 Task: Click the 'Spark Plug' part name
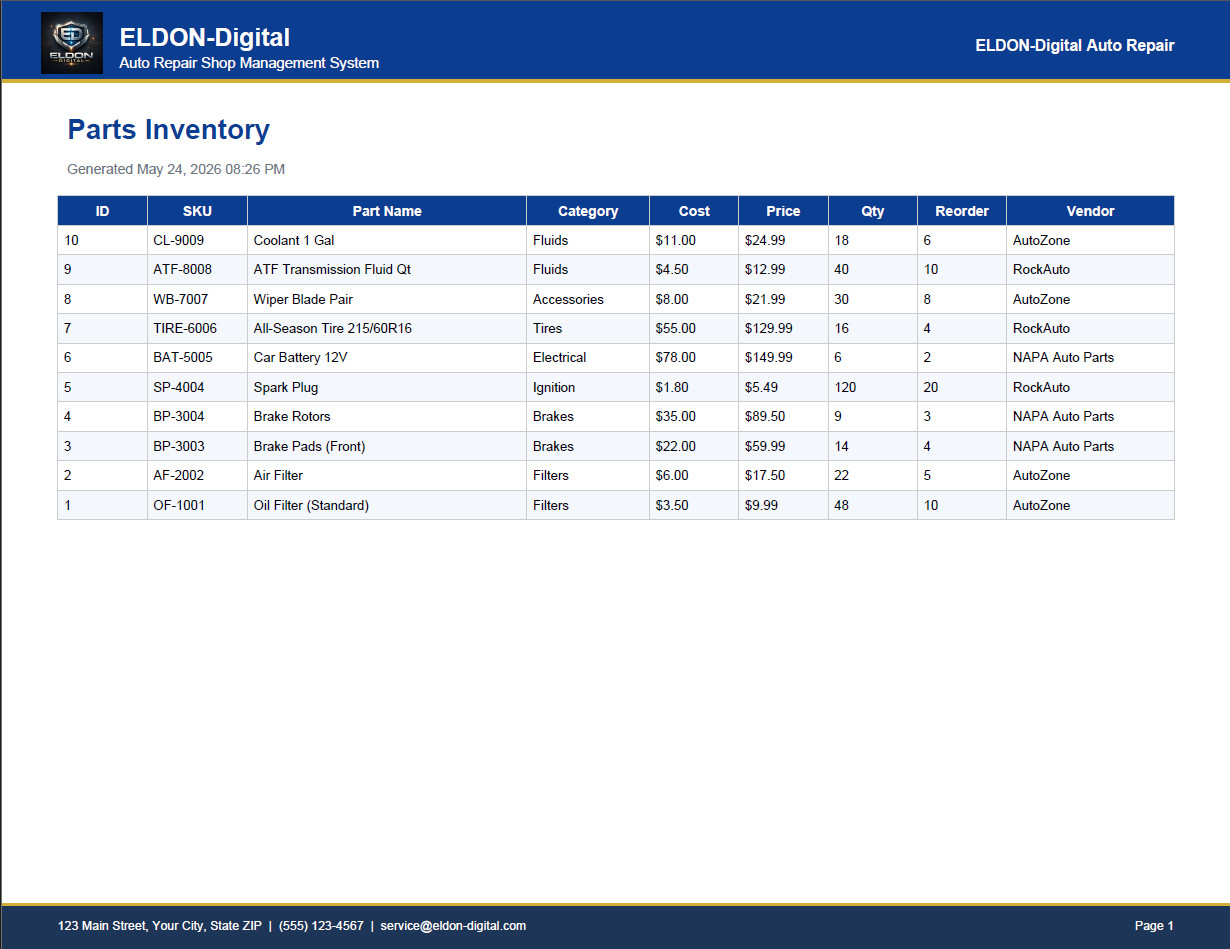coord(286,387)
